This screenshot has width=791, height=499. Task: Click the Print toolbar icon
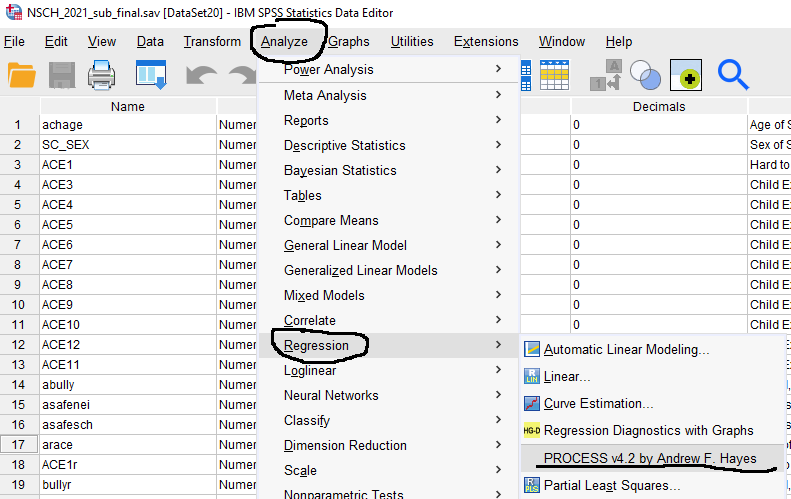tap(101, 75)
